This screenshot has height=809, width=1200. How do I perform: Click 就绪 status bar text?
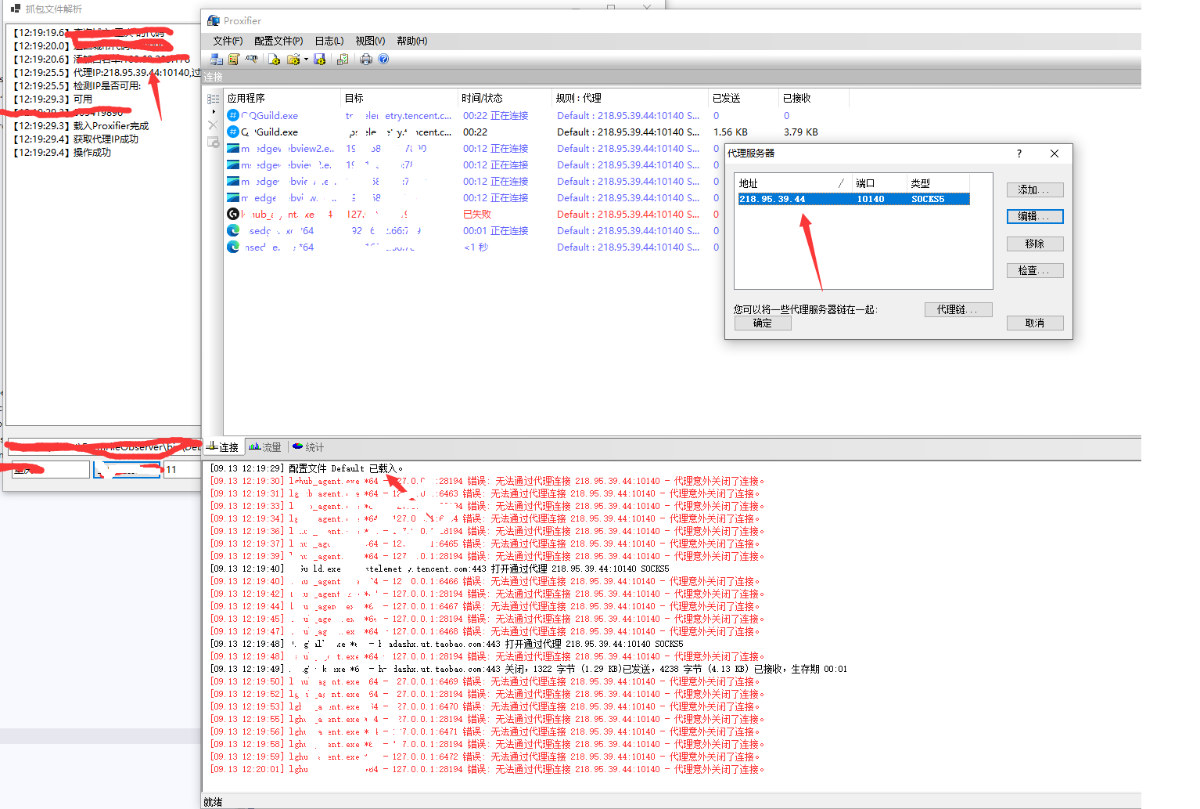coord(212,802)
